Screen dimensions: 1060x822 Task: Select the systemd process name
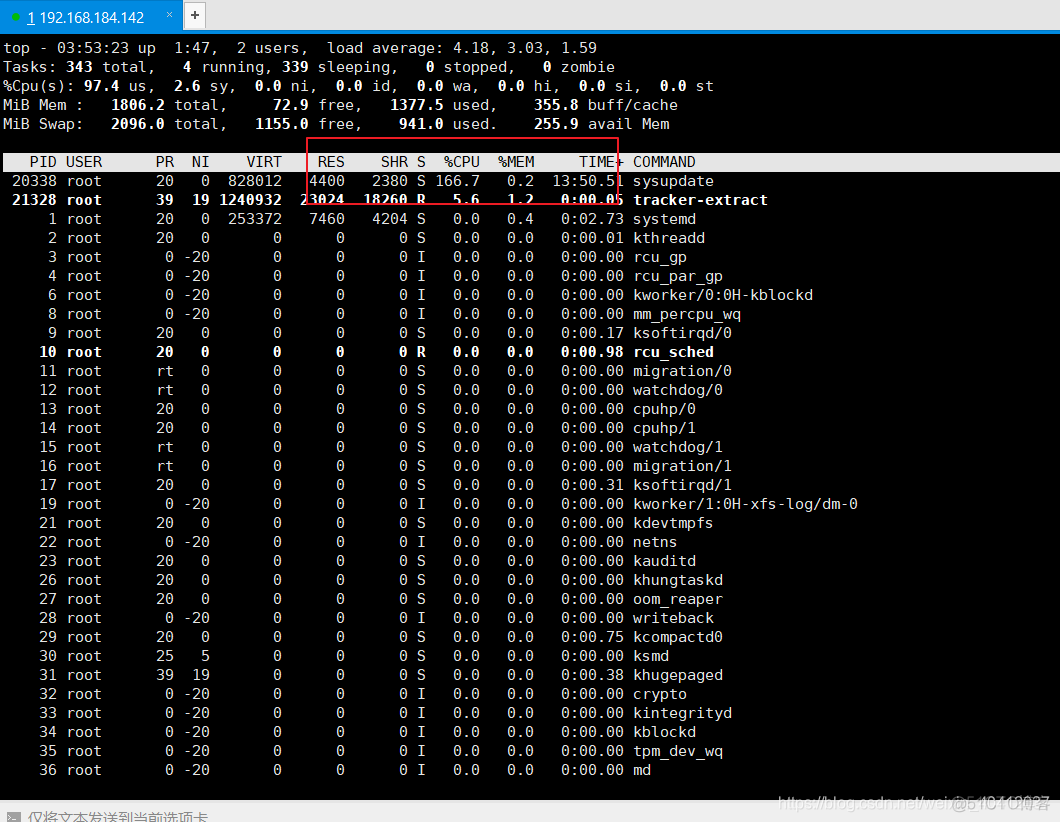tap(665, 219)
